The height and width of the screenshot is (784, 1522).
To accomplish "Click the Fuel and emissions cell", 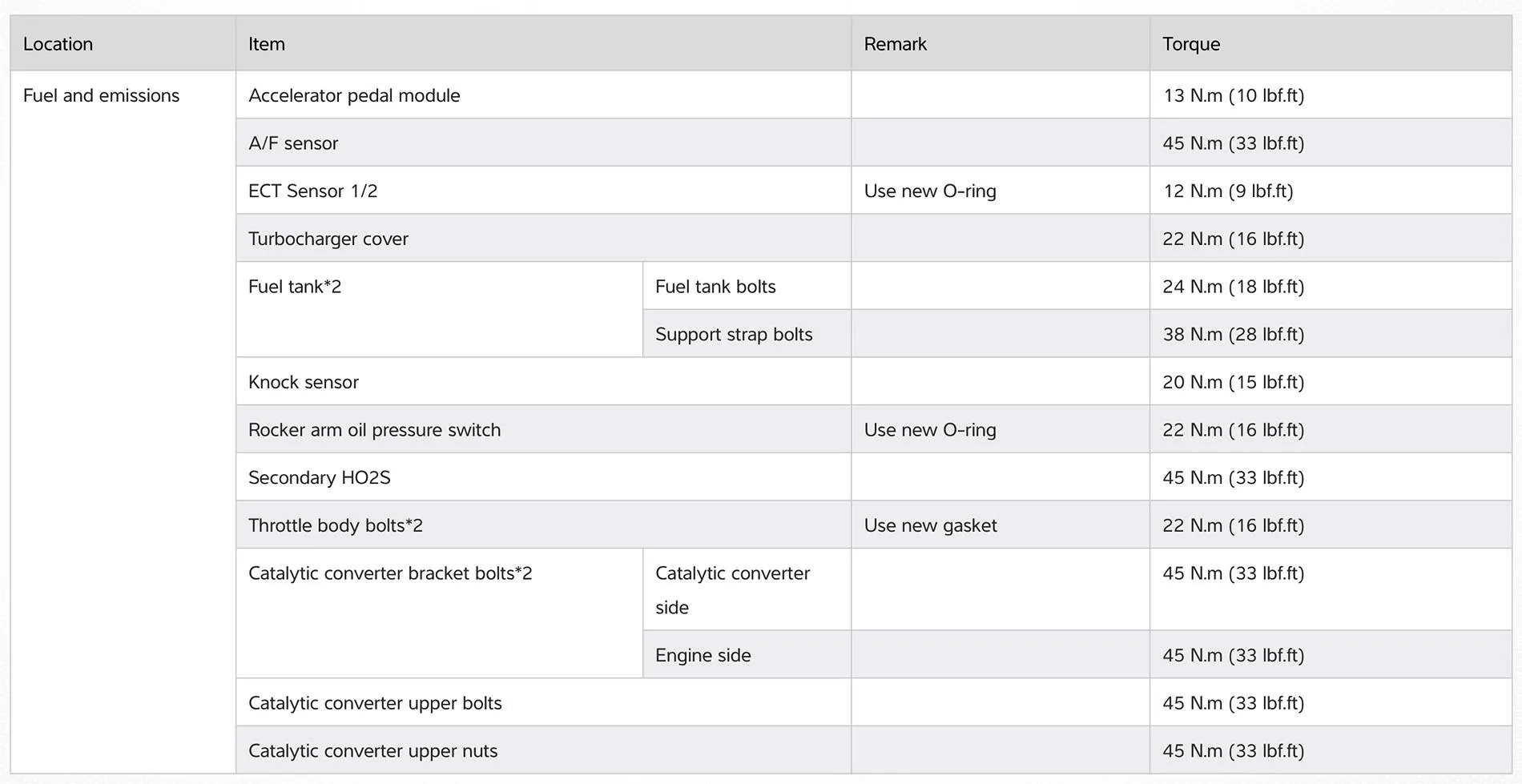I will (102, 95).
